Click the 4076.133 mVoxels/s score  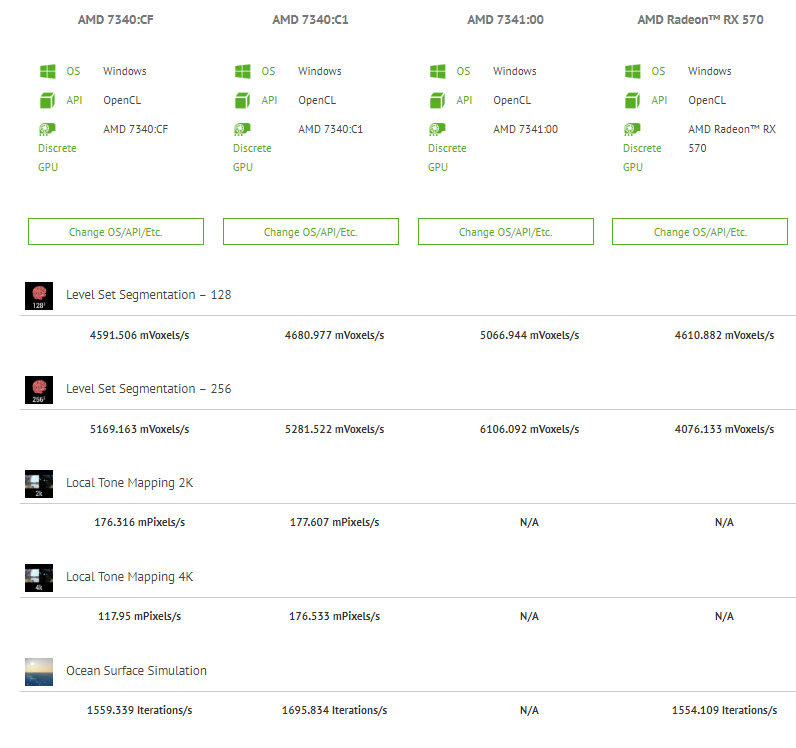point(724,429)
